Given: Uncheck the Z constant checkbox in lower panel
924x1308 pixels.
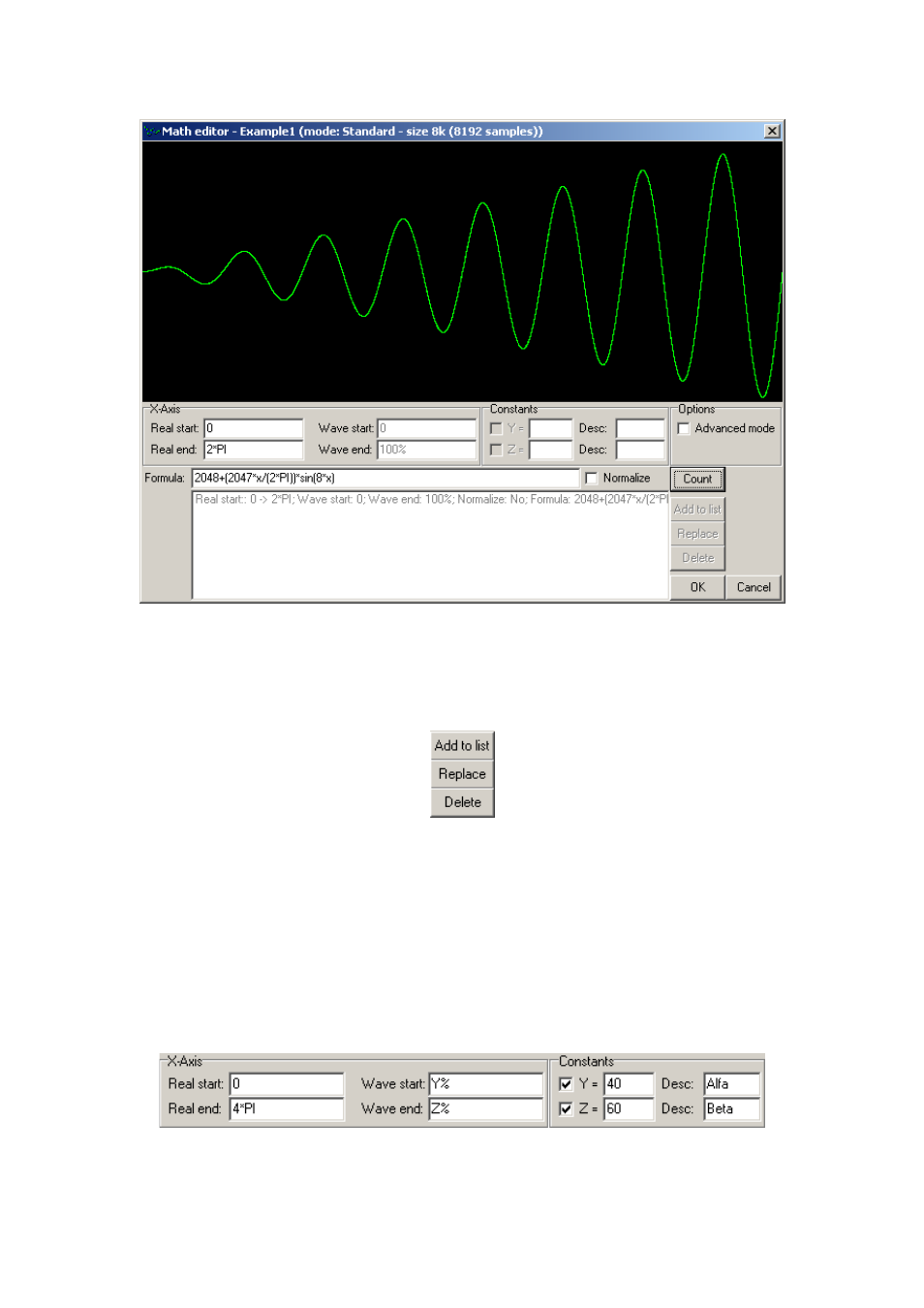Looking at the screenshot, I should tap(567, 1108).
